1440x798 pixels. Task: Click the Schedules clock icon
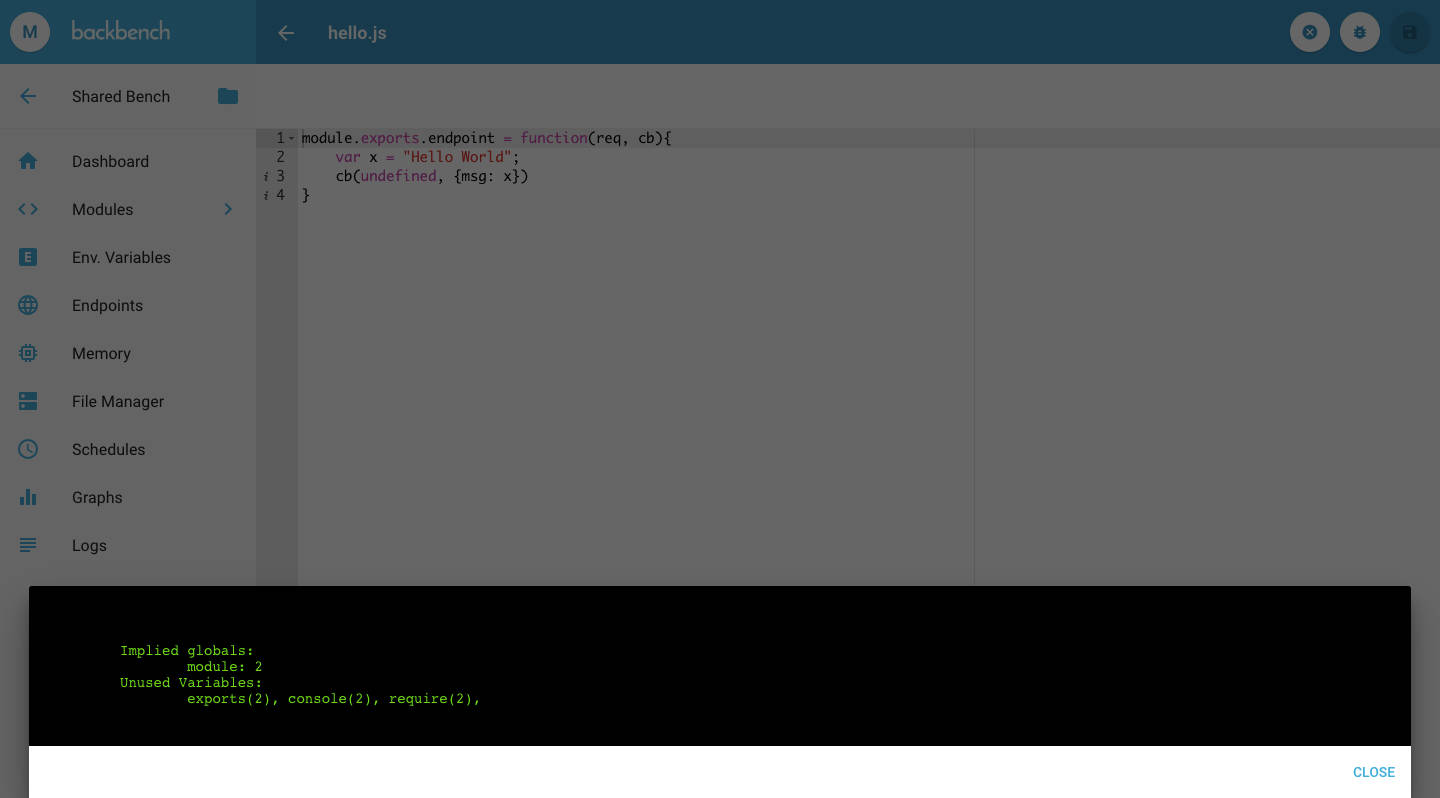[28, 449]
